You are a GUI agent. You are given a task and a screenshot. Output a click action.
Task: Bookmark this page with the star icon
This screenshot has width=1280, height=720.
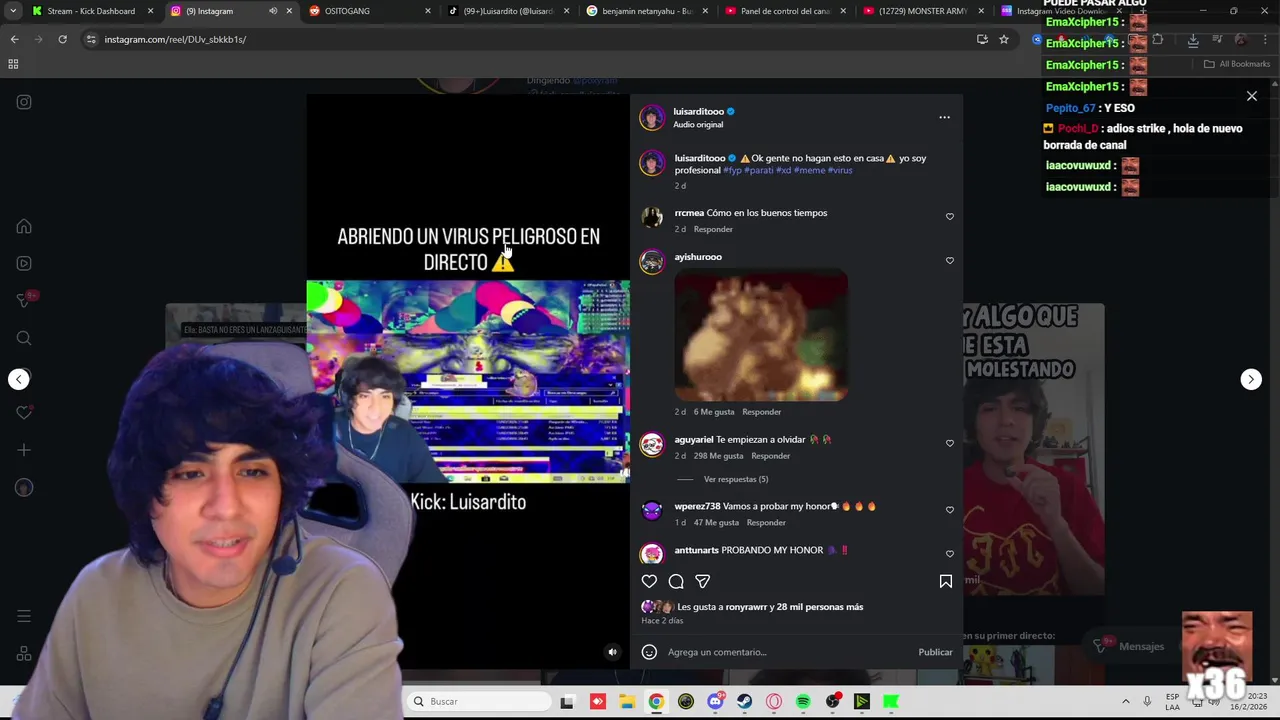[x=1003, y=39]
